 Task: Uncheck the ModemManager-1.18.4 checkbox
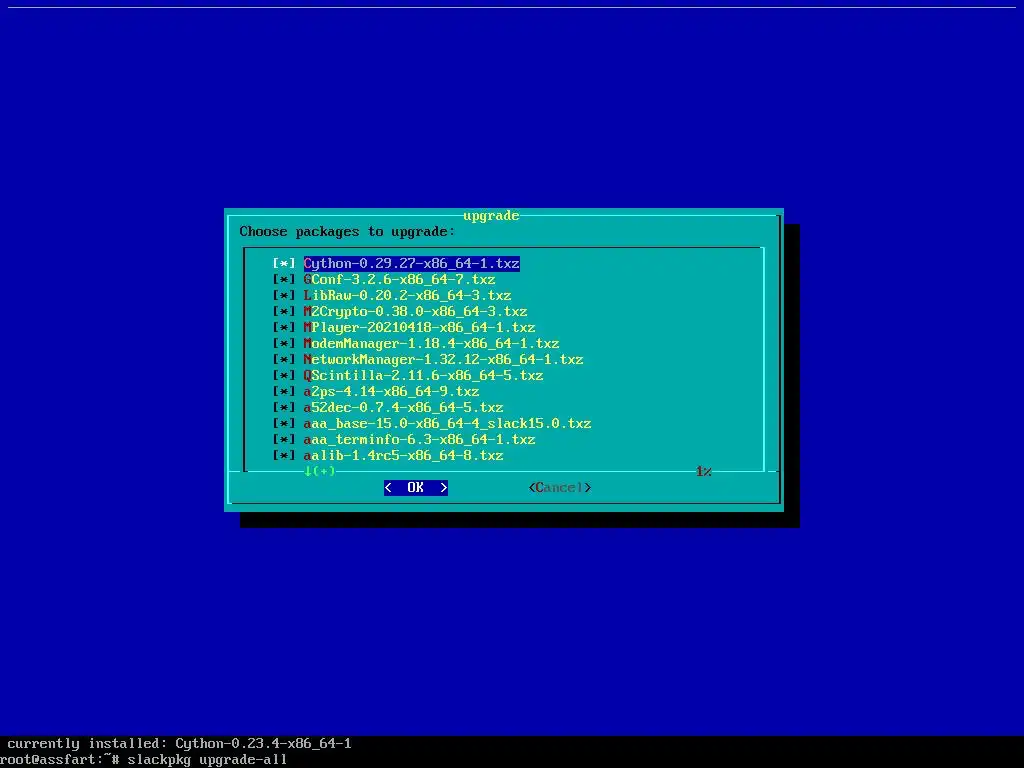pyautogui.click(x=284, y=344)
